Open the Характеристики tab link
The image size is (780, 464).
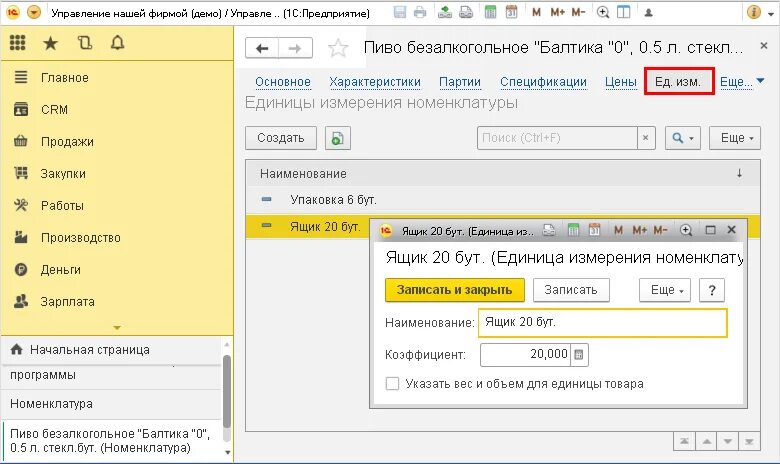pos(375,82)
